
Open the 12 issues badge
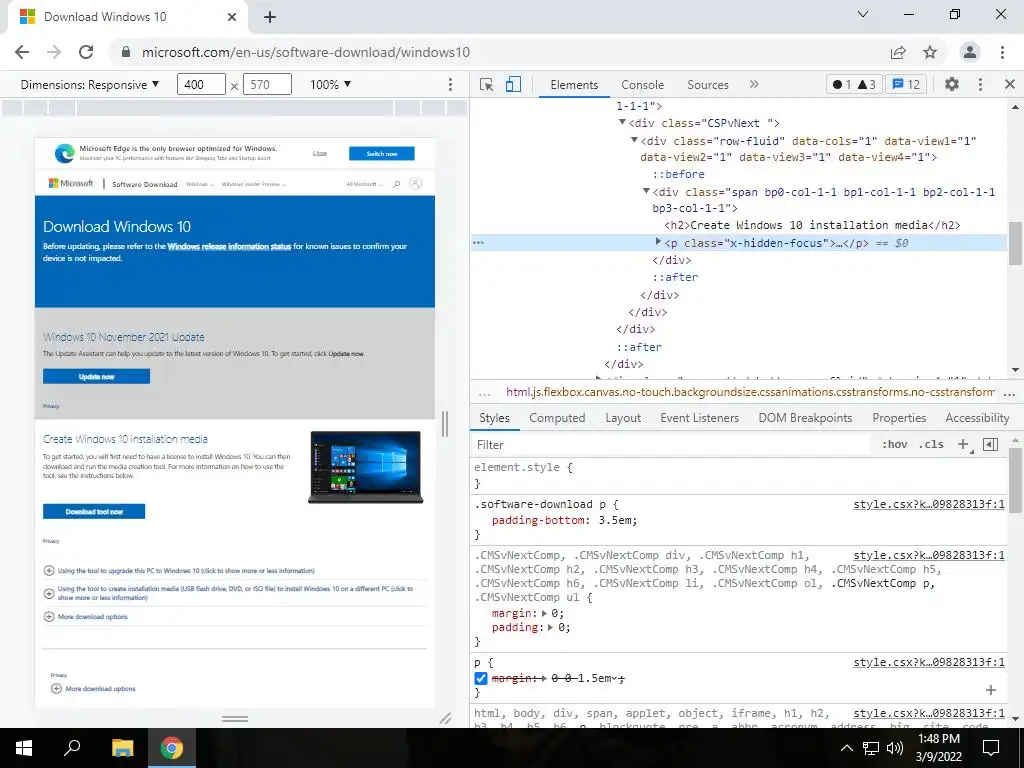906,84
